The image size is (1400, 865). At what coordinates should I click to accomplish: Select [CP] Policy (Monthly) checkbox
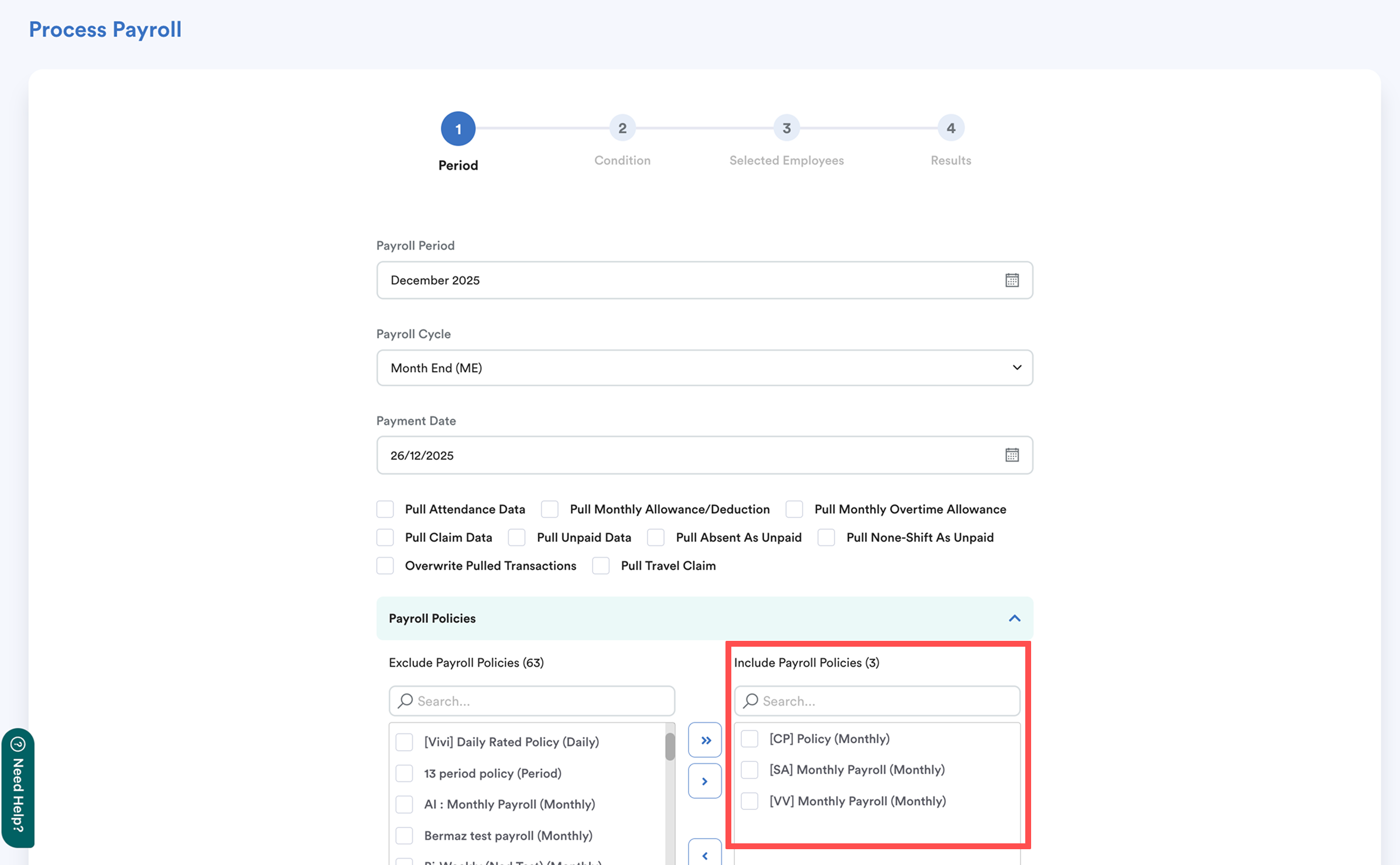[749, 739]
